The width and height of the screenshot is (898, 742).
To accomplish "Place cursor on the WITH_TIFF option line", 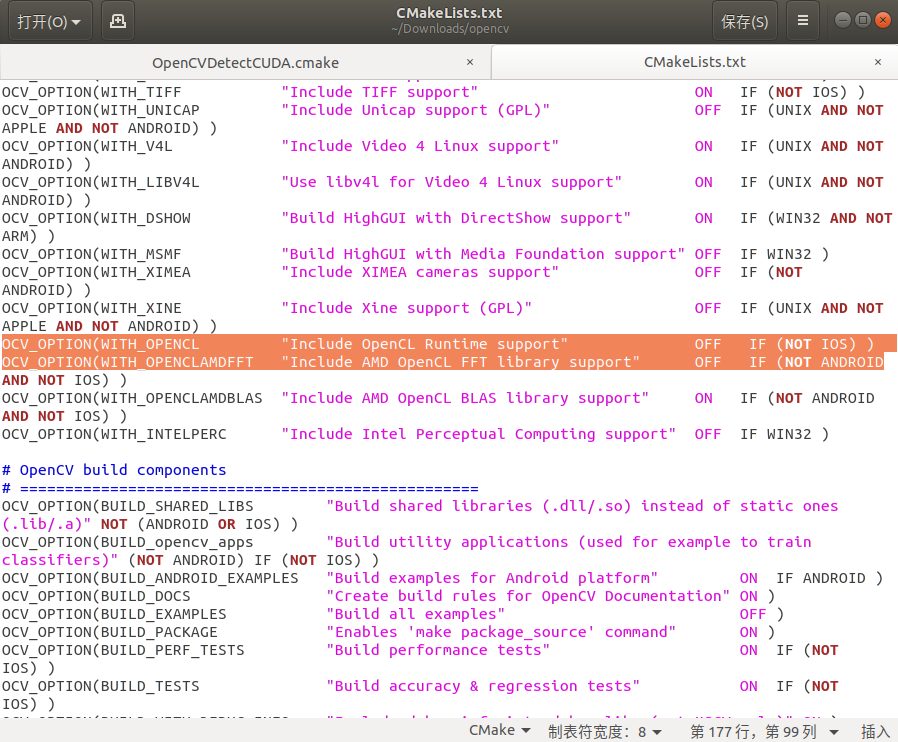I will point(300,91).
